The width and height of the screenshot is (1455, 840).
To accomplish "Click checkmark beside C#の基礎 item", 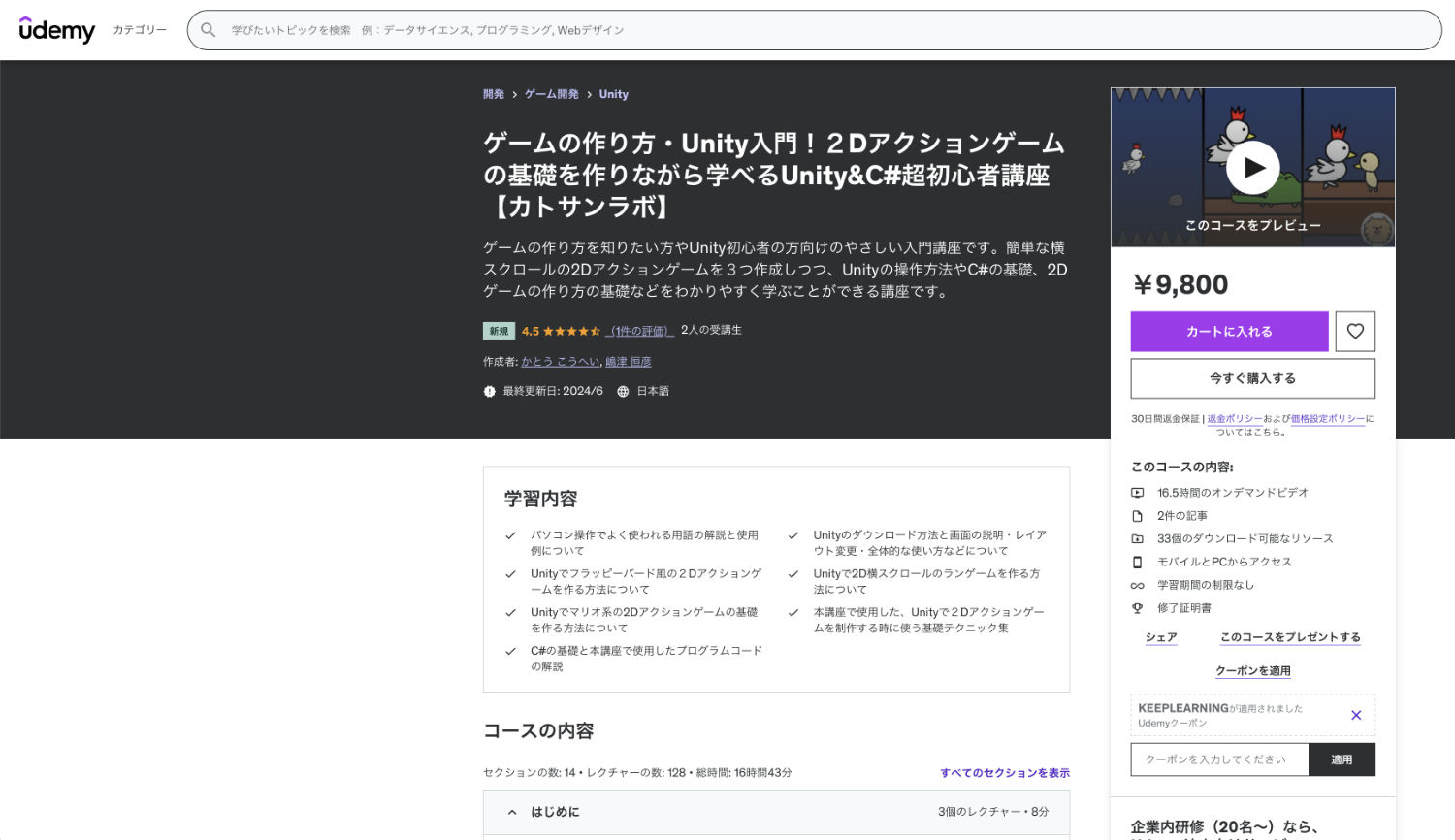I will tap(510, 651).
